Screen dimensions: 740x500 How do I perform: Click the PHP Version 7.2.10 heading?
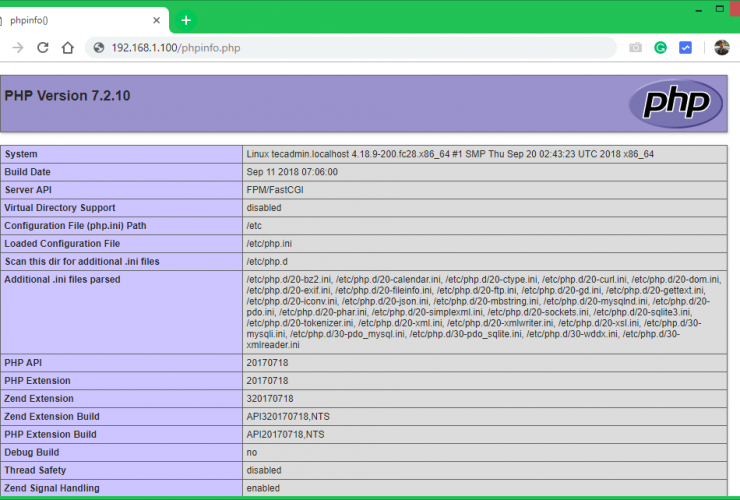(67, 96)
